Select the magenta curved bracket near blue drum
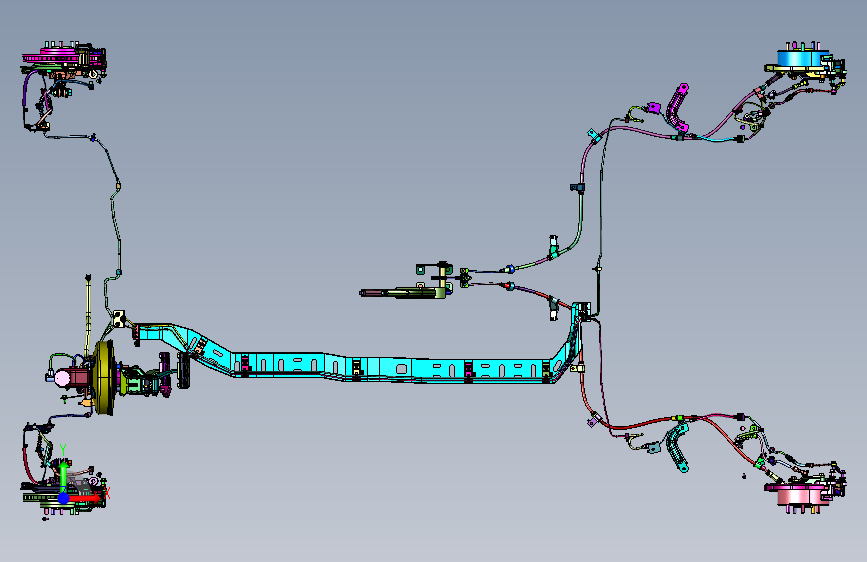The image size is (867, 562). coord(677,108)
